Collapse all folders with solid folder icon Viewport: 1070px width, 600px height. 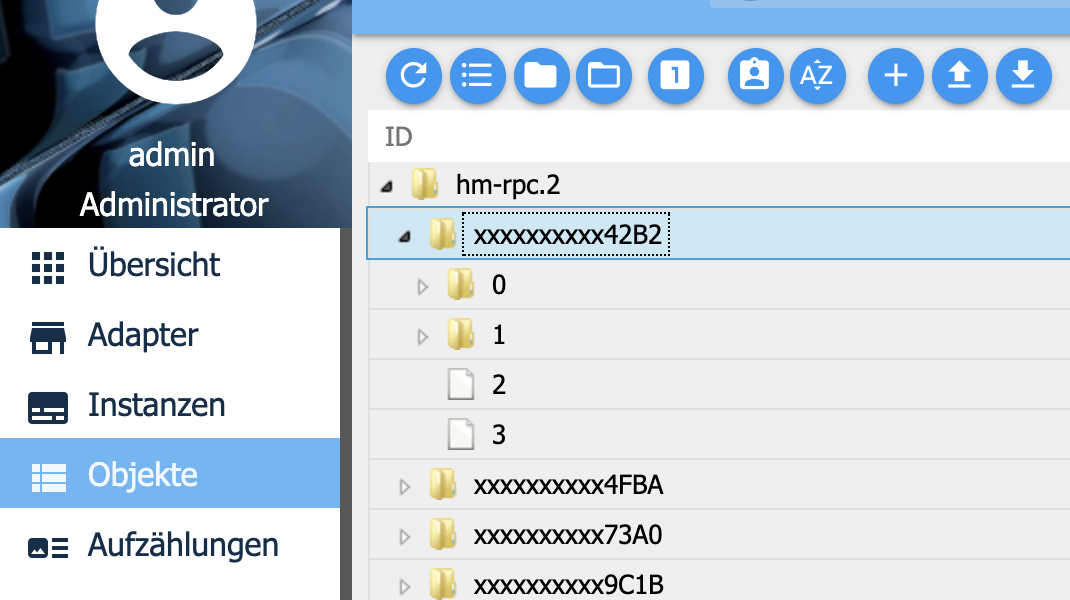tap(541, 75)
